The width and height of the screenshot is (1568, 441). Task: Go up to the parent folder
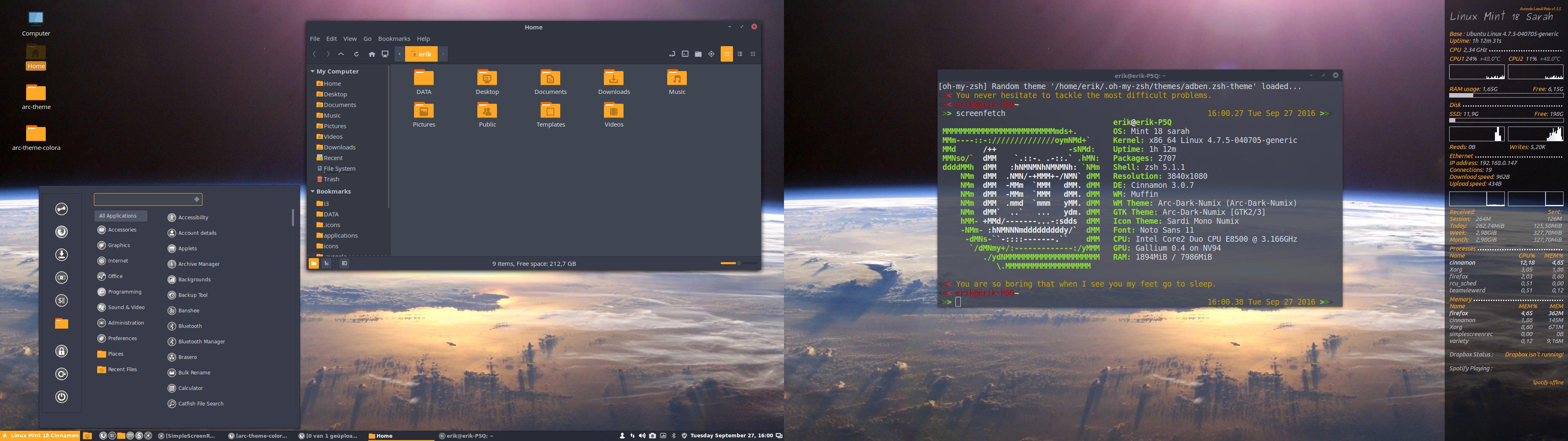(341, 54)
